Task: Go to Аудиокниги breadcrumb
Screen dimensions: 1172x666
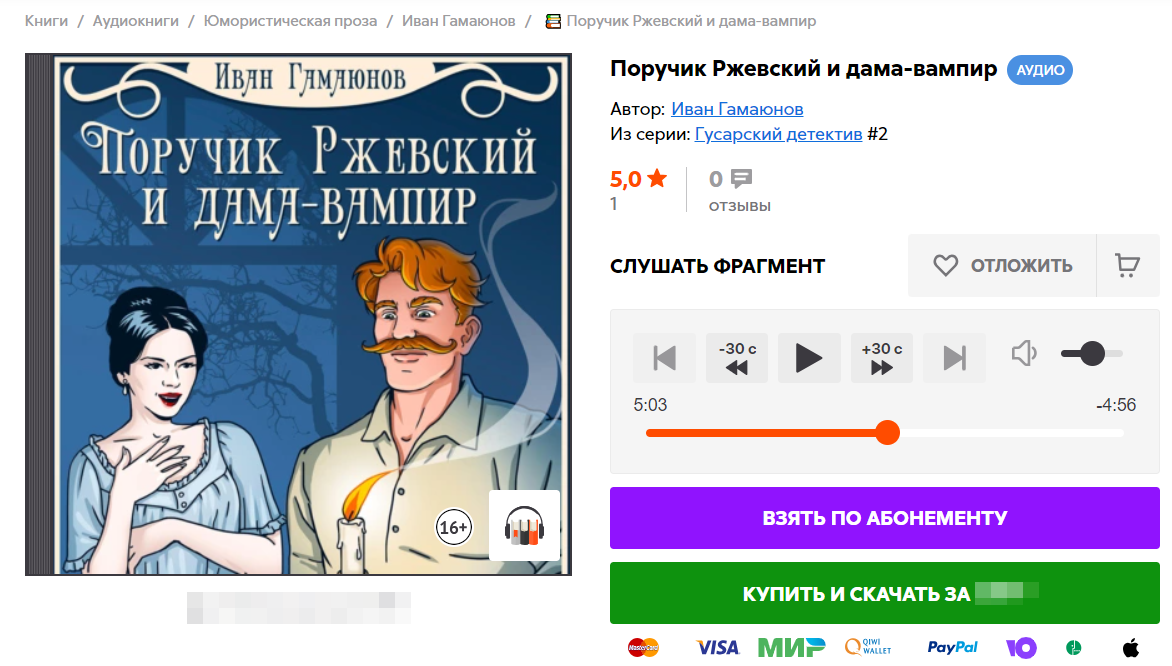Action: pos(135,21)
